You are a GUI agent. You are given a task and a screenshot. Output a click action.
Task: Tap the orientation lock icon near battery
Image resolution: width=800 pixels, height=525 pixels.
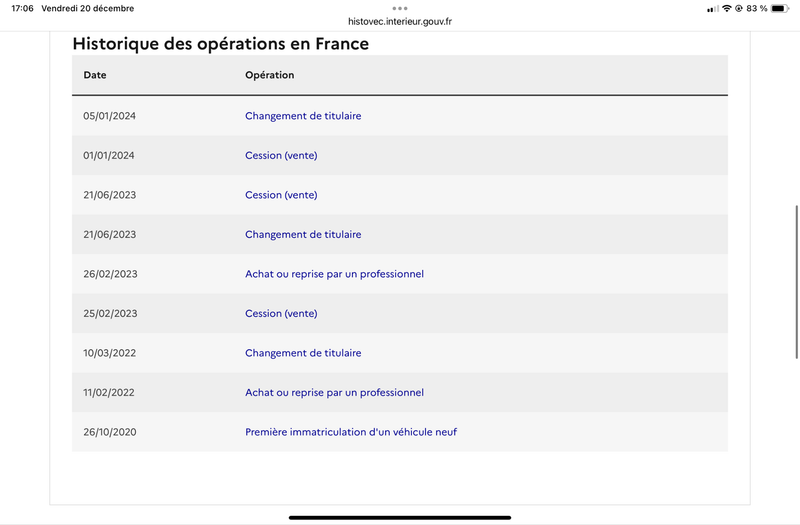click(x=738, y=8)
